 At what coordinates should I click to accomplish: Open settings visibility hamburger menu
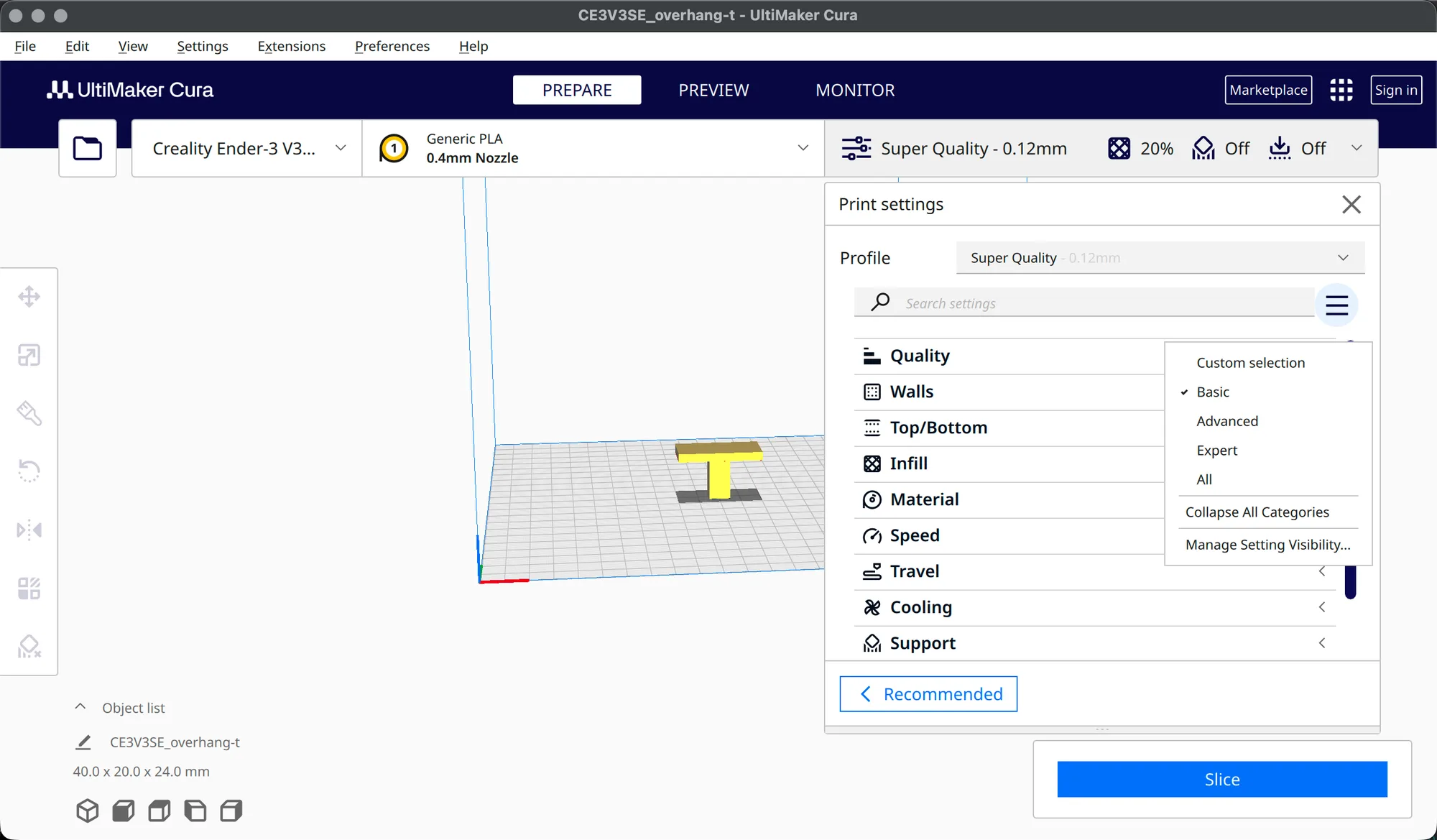pyautogui.click(x=1336, y=305)
